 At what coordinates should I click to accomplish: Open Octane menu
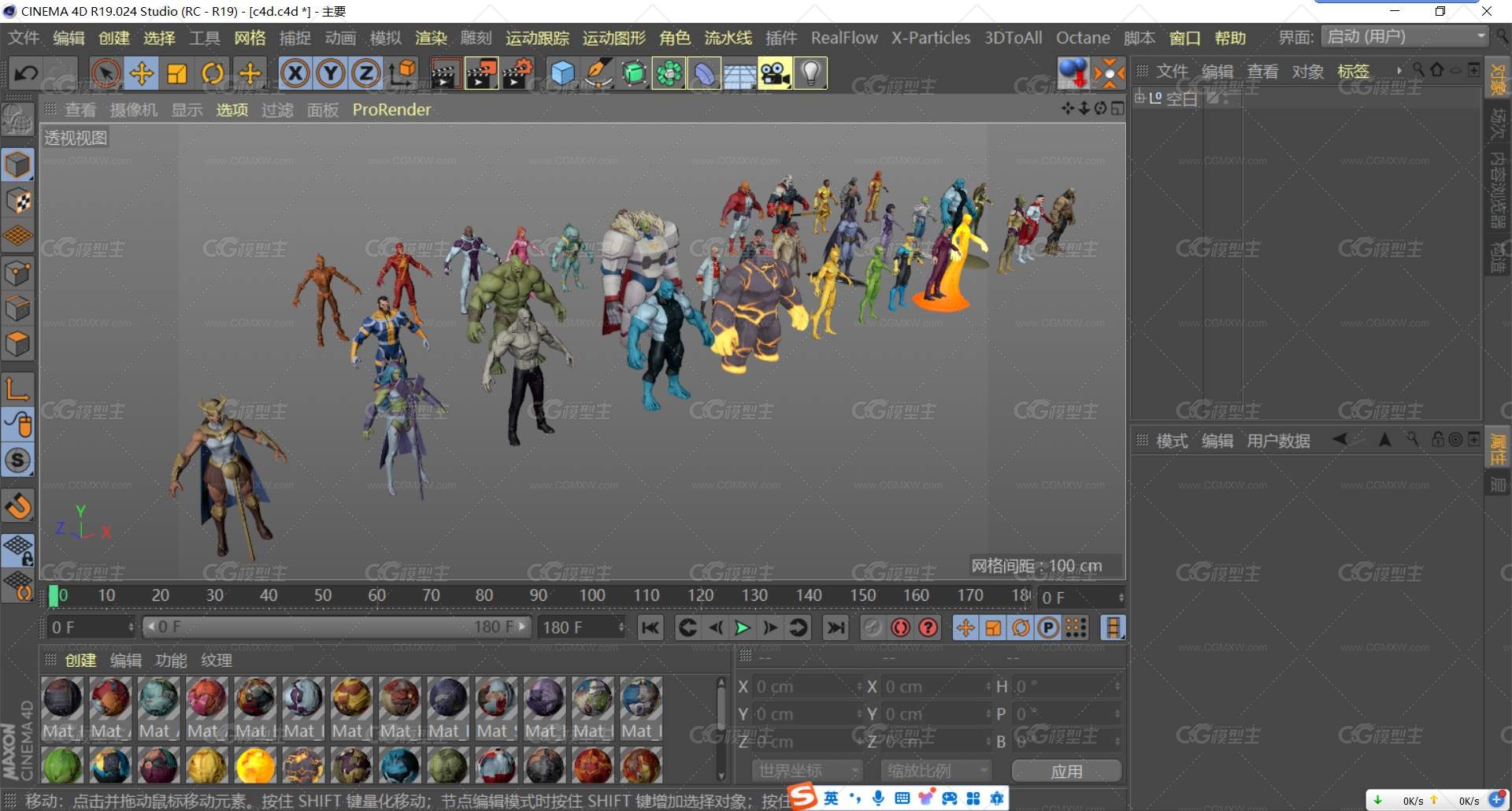click(x=1083, y=38)
